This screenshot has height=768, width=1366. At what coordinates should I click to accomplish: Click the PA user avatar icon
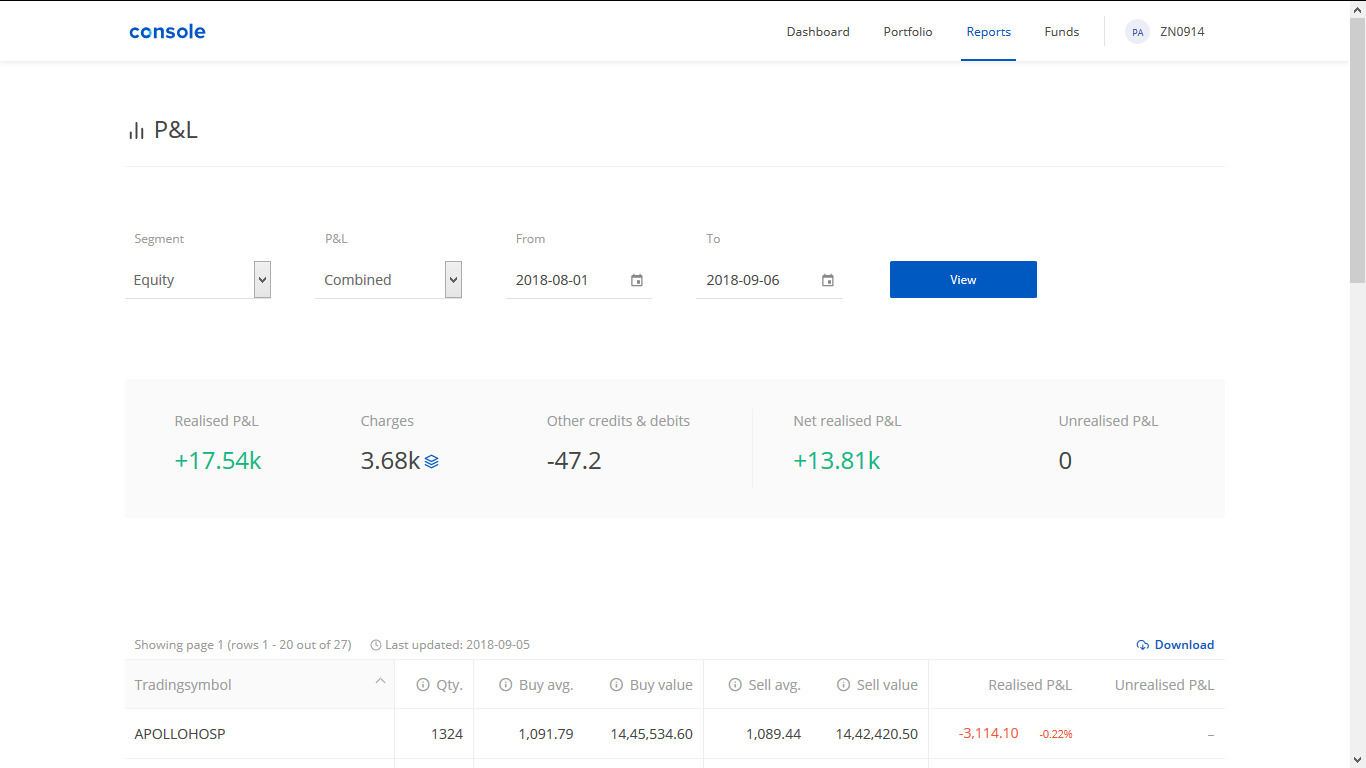click(1137, 32)
